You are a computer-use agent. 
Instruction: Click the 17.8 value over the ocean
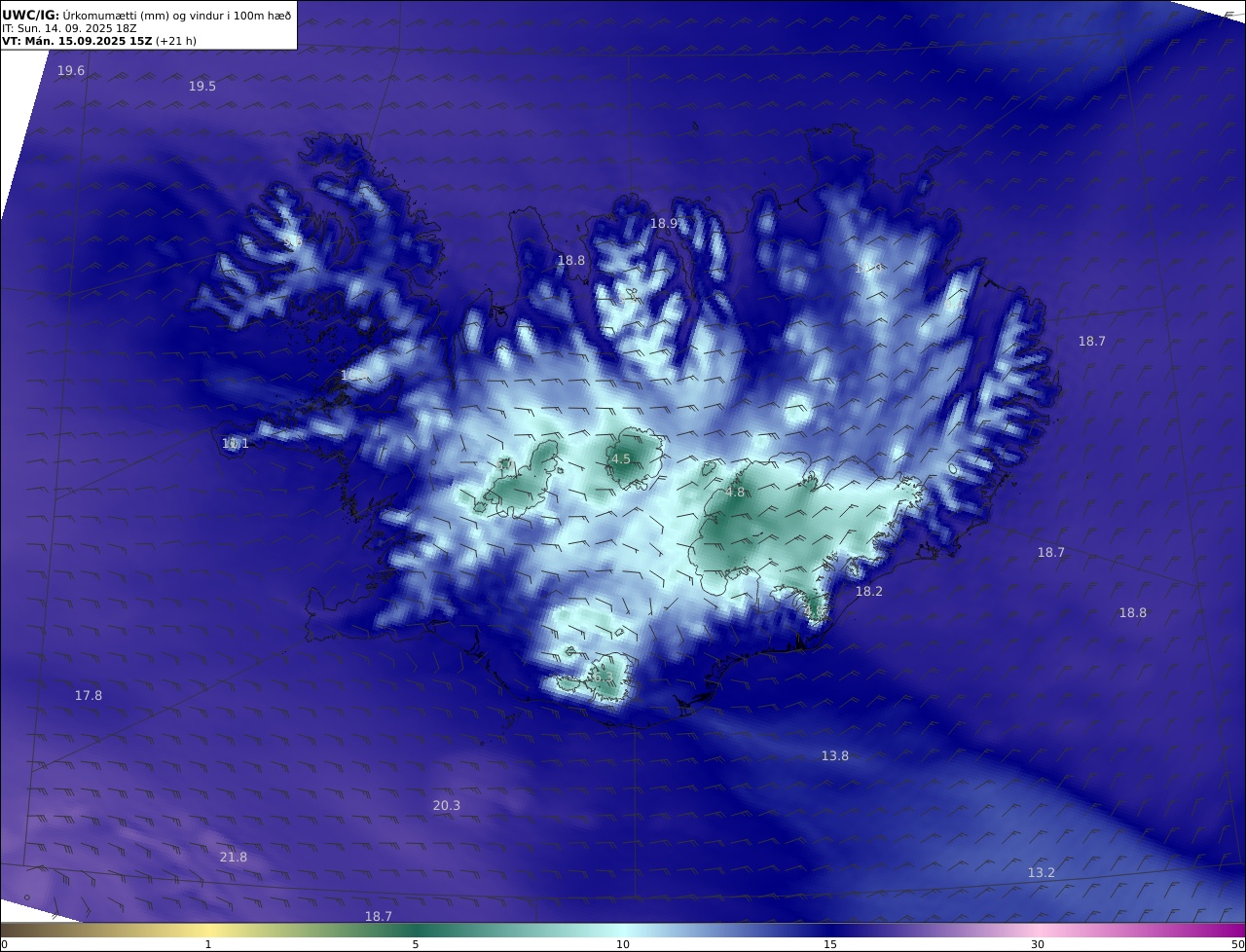click(x=89, y=696)
